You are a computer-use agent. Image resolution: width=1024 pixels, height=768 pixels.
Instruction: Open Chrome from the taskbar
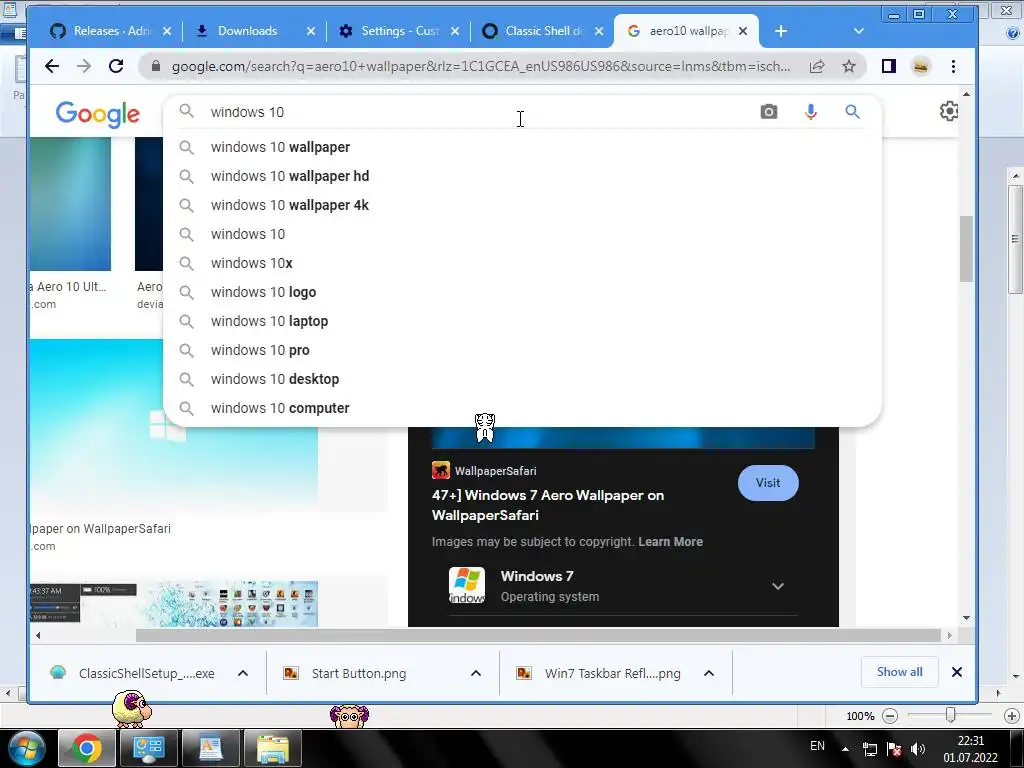(x=86, y=748)
